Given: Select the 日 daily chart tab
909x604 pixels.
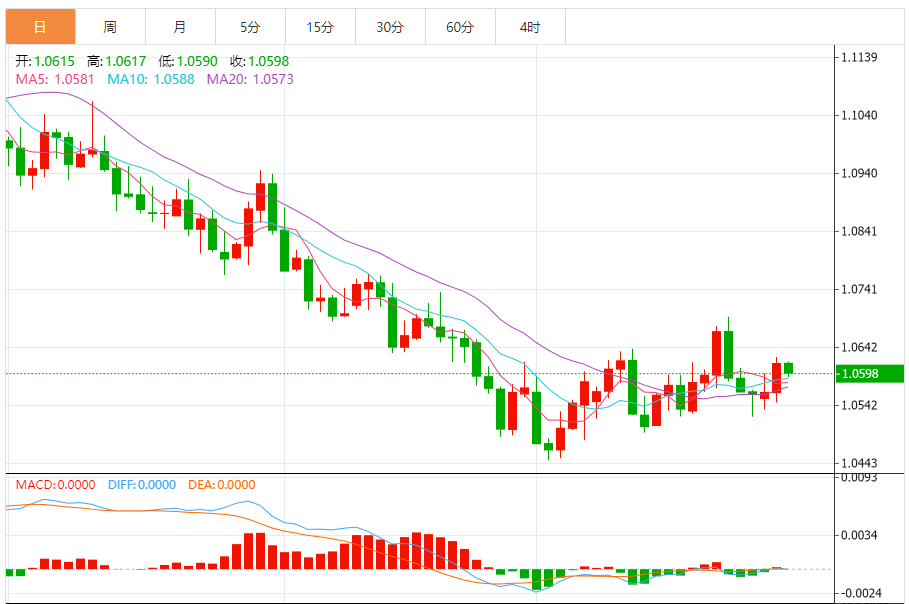Looking at the screenshot, I should click(40, 27).
